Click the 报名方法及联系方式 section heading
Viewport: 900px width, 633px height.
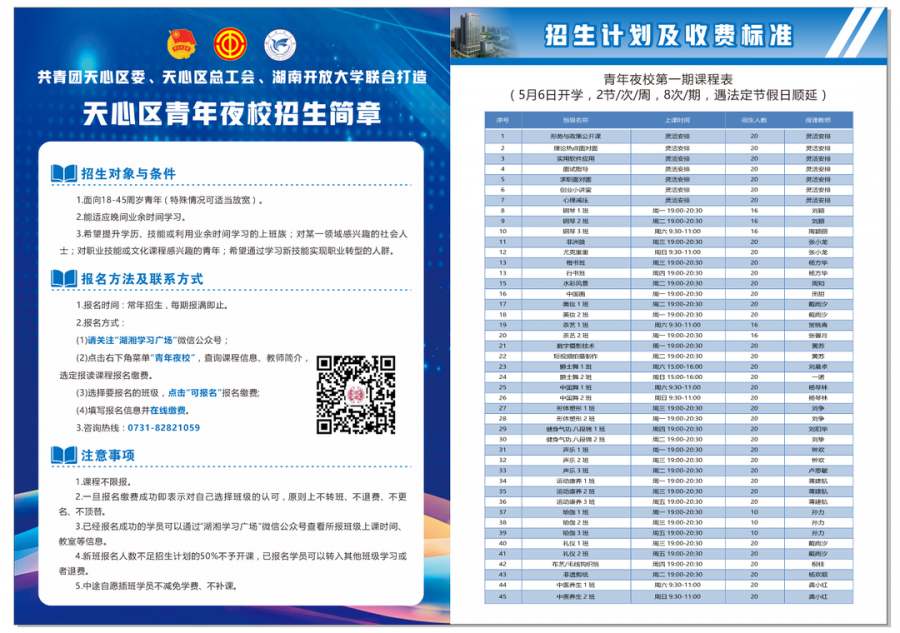coord(142,279)
